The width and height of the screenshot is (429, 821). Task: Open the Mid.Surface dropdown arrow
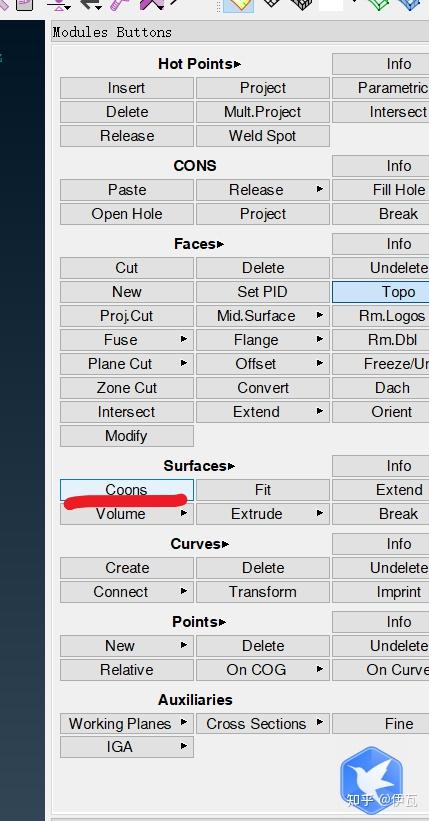320,316
